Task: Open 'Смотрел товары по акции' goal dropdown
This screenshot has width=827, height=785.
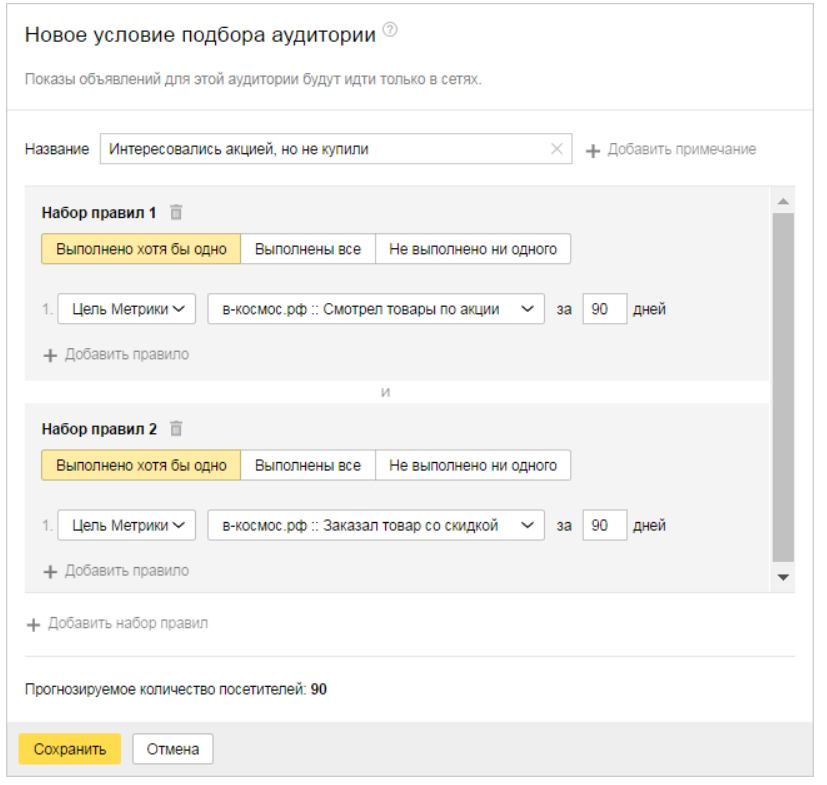Action: [x=375, y=309]
